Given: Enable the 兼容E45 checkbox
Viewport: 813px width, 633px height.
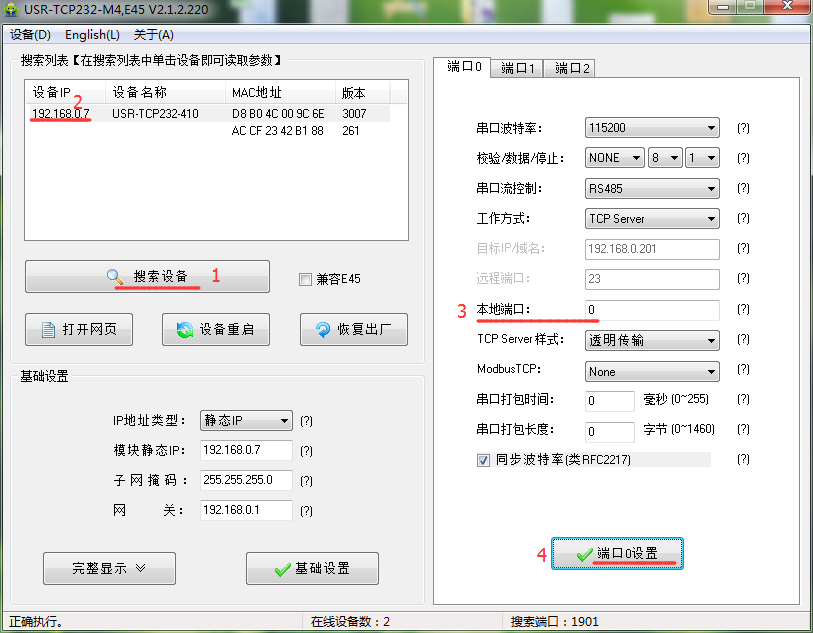Looking at the screenshot, I should pos(305,279).
